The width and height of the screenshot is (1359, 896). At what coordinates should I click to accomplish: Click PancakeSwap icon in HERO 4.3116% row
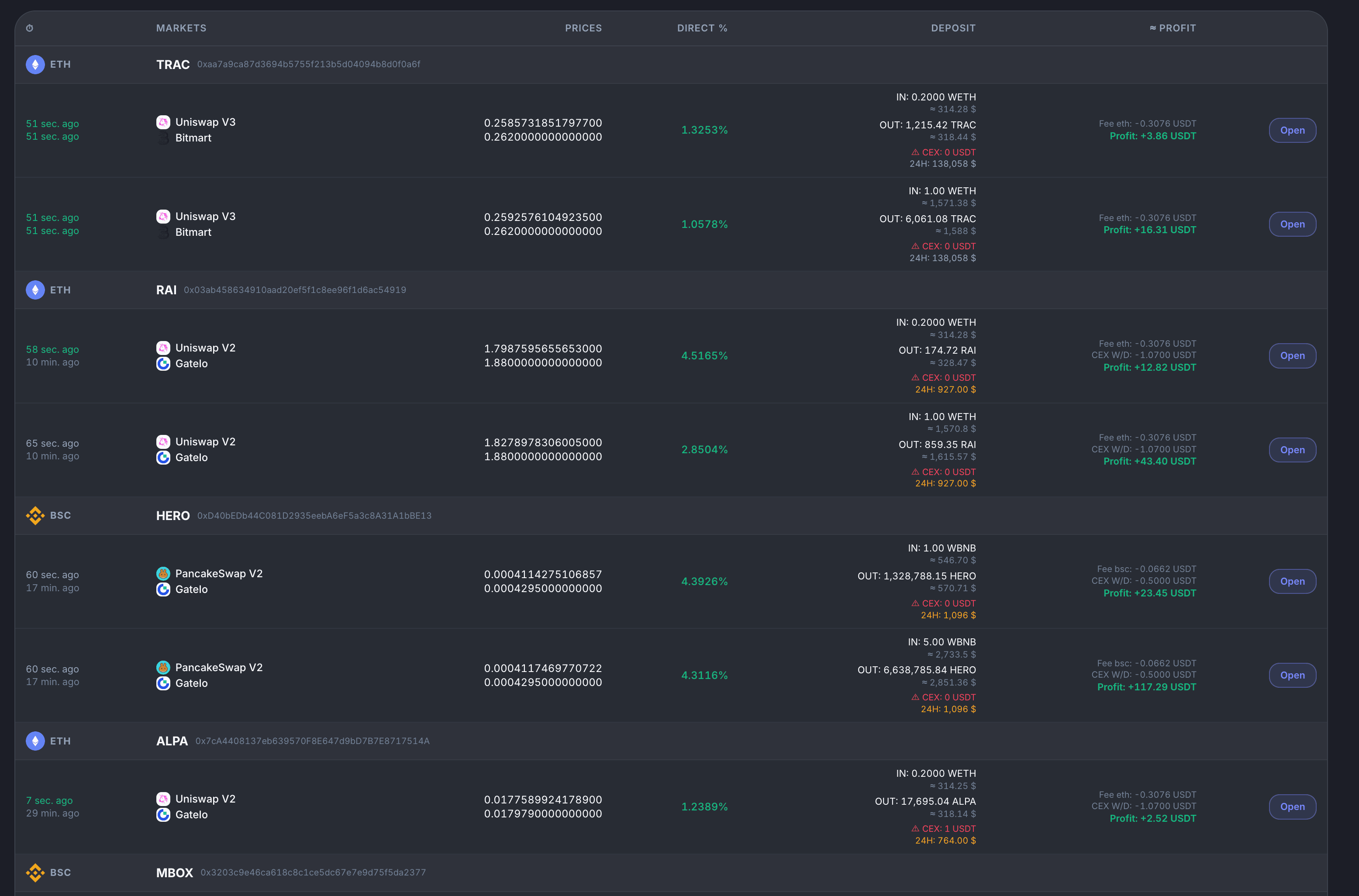click(x=163, y=668)
